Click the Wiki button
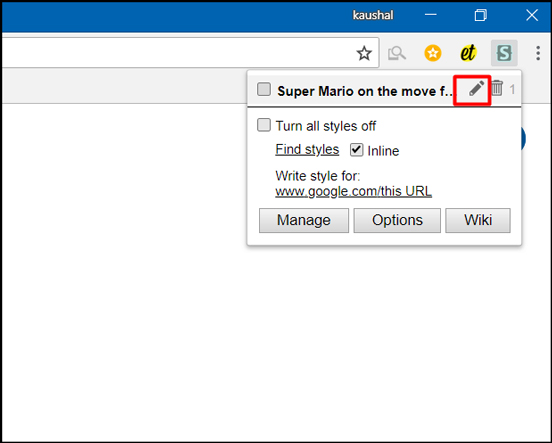Screen dimensions: 552x443 (478, 220)
